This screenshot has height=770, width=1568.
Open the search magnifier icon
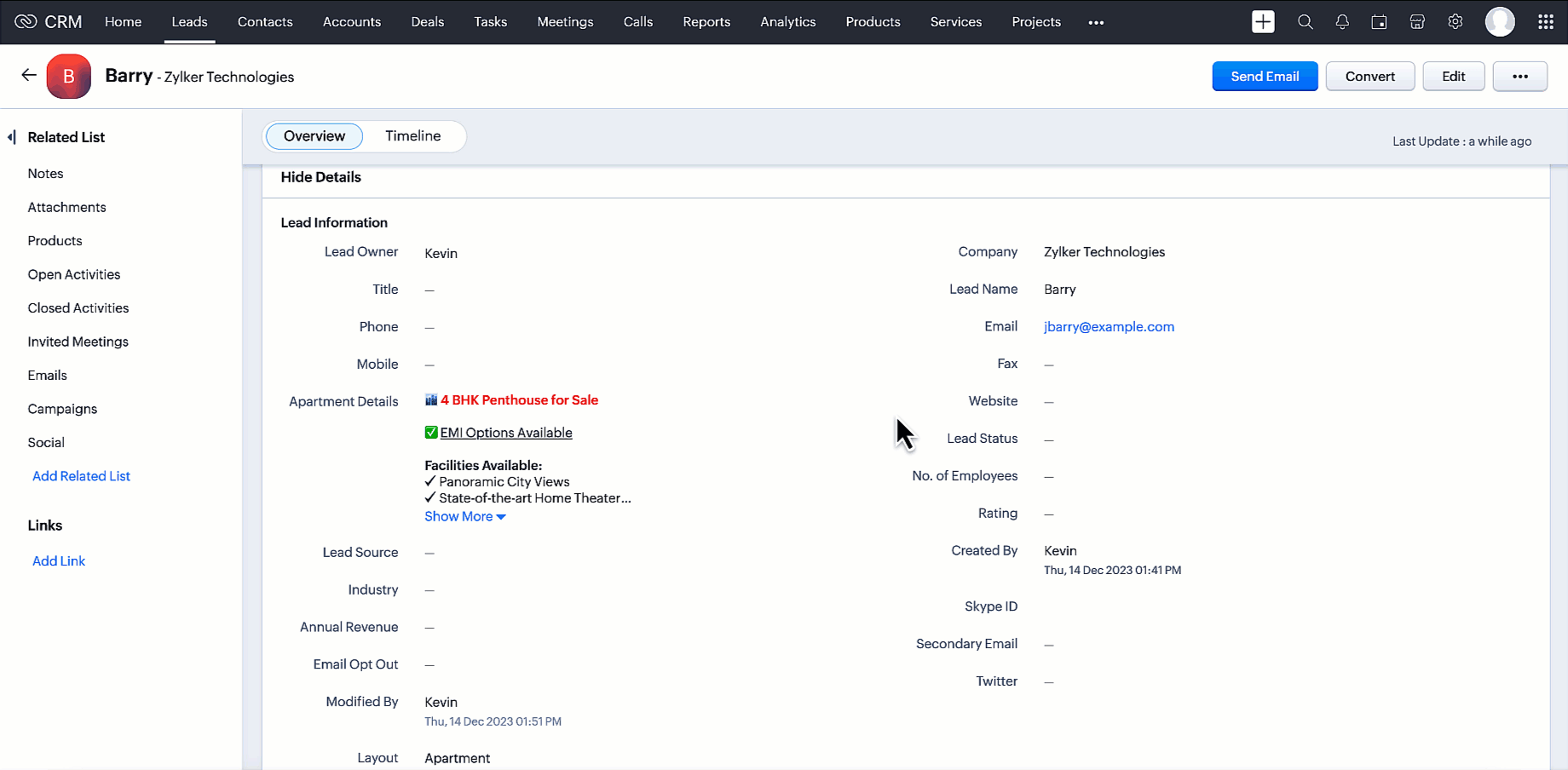coord(1305,22)
